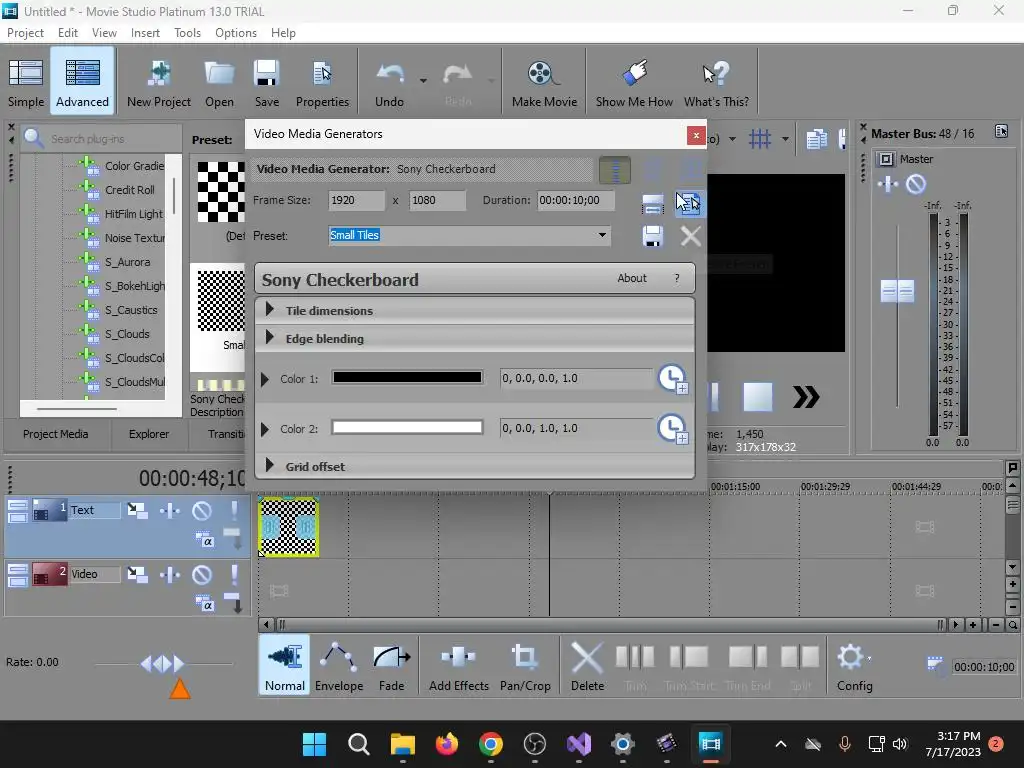Screen dimensions: 1024x768
Task: Close the Video Media Generators dialog
Action: (x=696, y=135)
